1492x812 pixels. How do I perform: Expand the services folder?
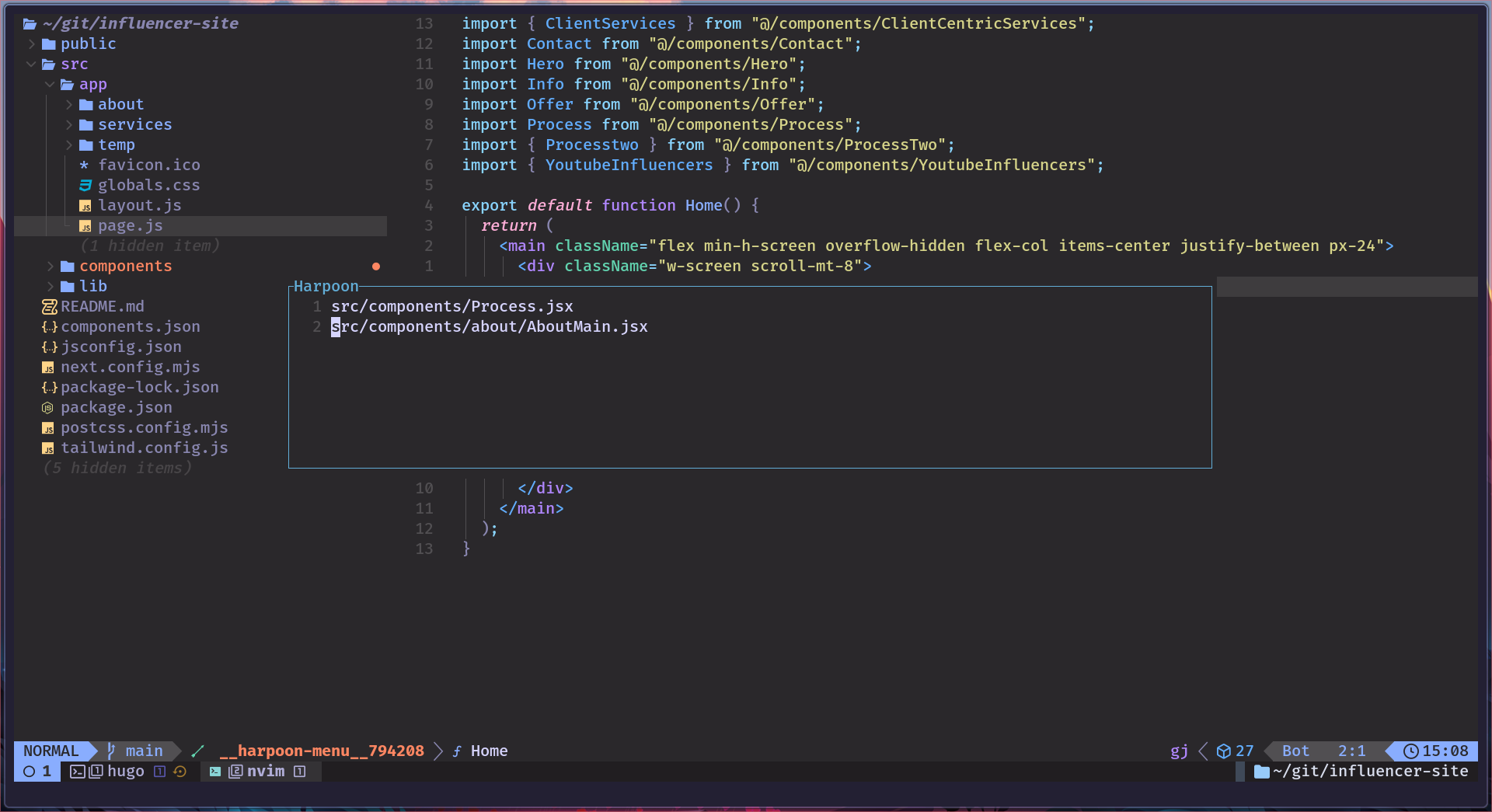69,125
